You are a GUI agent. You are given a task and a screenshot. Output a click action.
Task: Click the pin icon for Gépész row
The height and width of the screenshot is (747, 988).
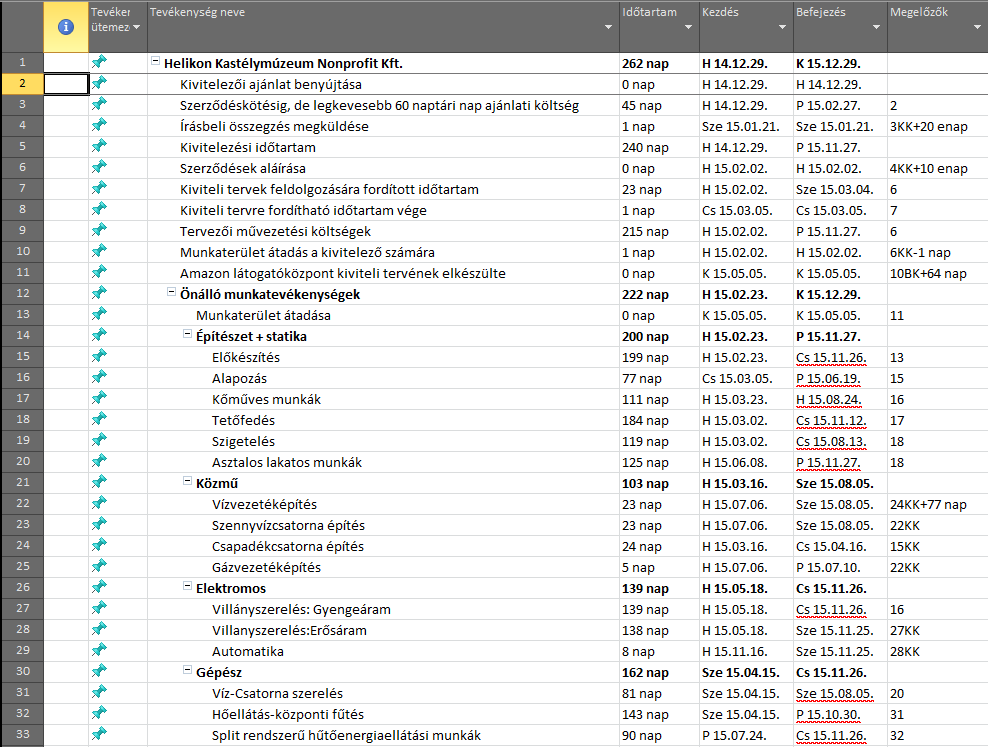(99, 671)
